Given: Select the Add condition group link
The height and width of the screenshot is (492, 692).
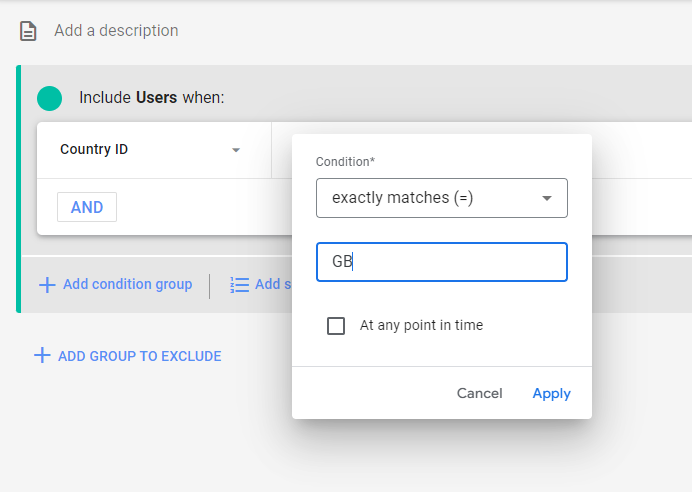Looking at the screenshot, I should click(x=127, y=285).
